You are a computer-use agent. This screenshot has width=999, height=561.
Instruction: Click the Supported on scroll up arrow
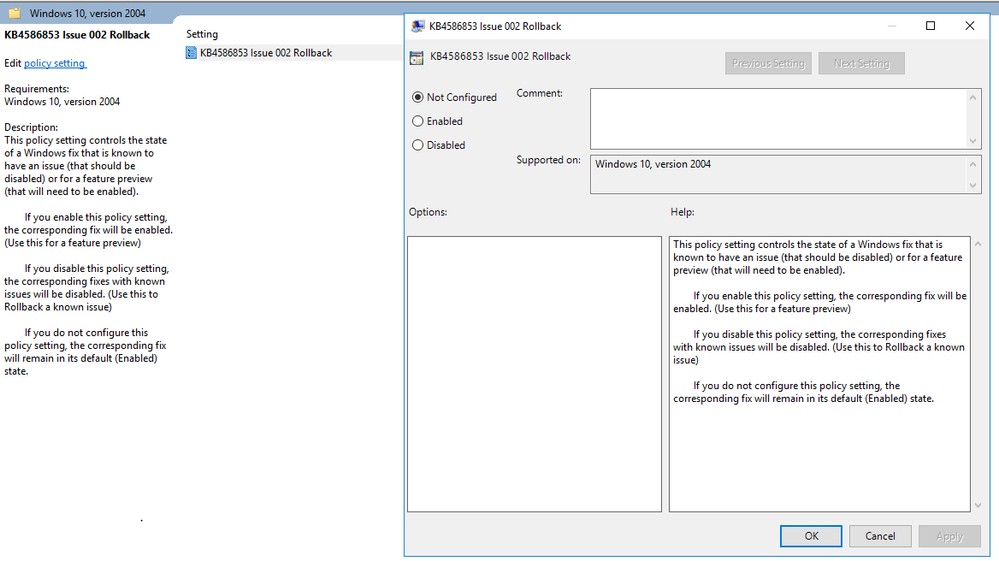pos(973,164)
